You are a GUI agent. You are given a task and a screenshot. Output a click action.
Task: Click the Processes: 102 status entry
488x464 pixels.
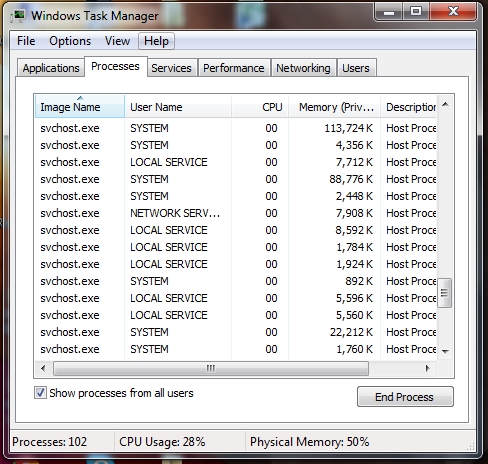point(49,442)
